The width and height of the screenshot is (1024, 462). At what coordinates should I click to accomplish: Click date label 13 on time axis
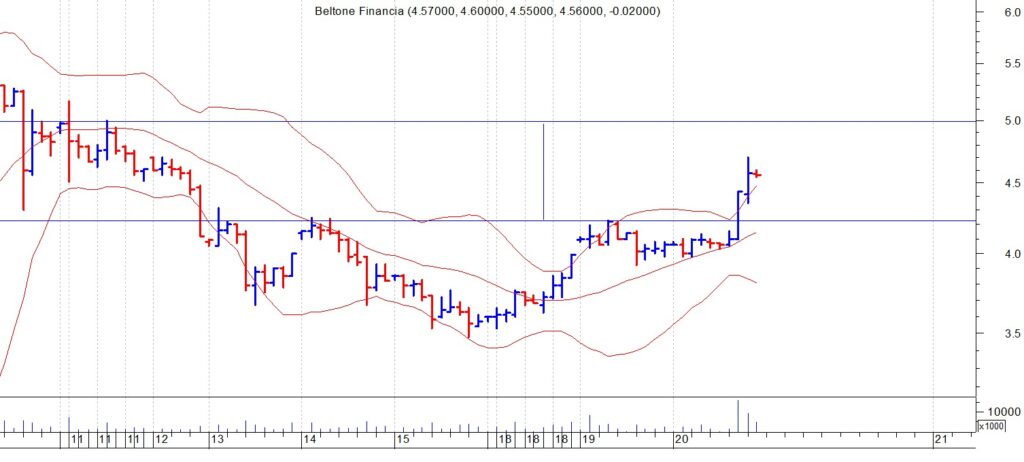216,439
